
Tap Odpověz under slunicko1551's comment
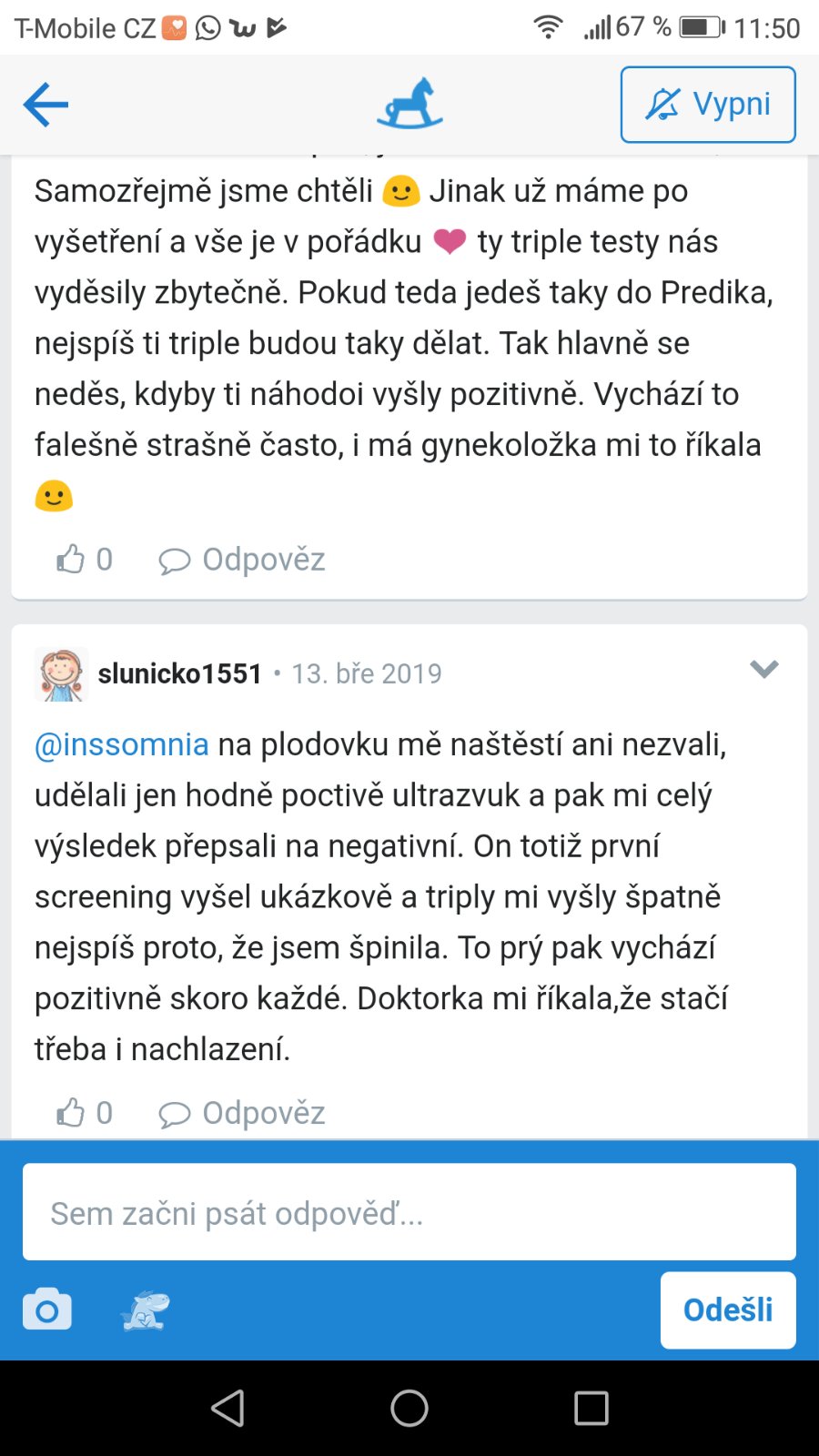pos(242,1113)
